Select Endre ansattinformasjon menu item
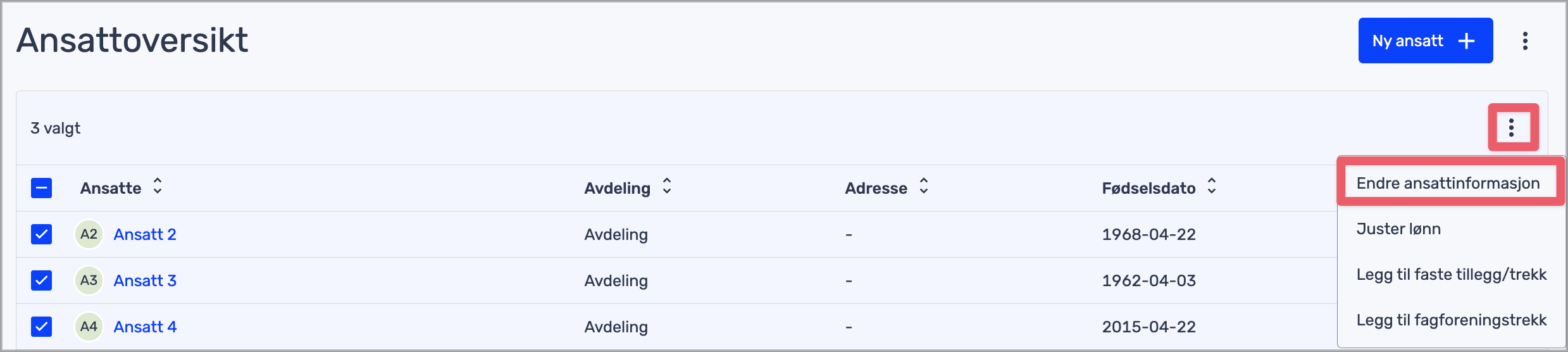Viewport: 1568px width, 352px height. pyautogui.click(x=1448, y=184)
